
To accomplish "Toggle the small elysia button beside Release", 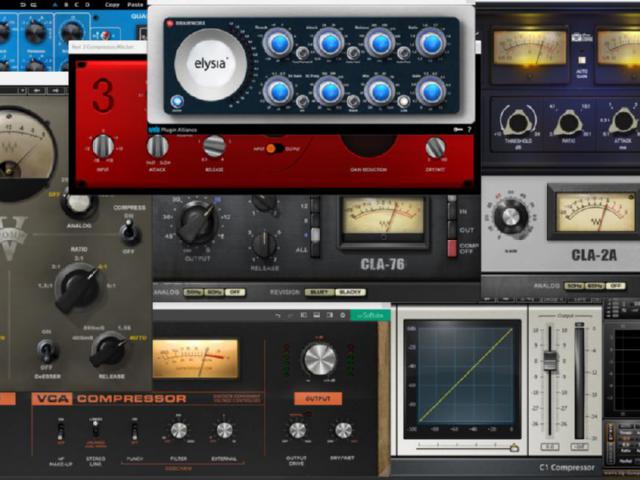I will [x=404, y=53].
